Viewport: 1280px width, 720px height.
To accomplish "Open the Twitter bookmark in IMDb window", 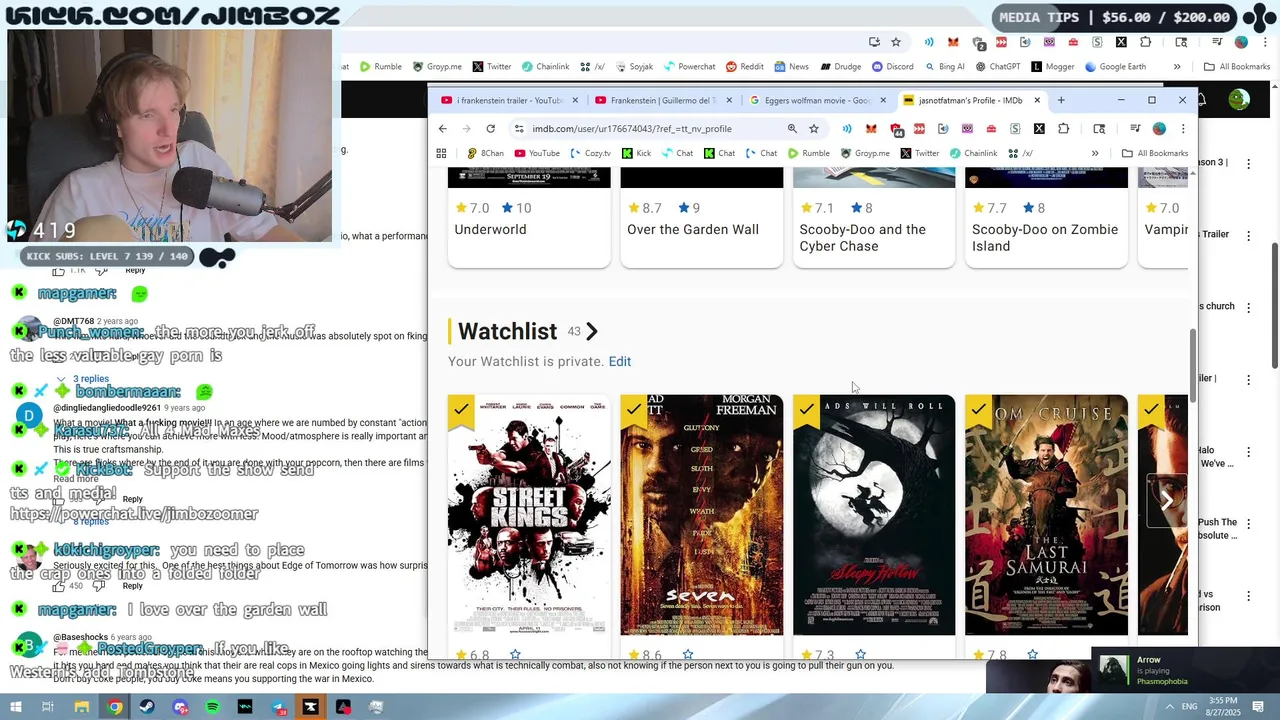I will (920, 153).
